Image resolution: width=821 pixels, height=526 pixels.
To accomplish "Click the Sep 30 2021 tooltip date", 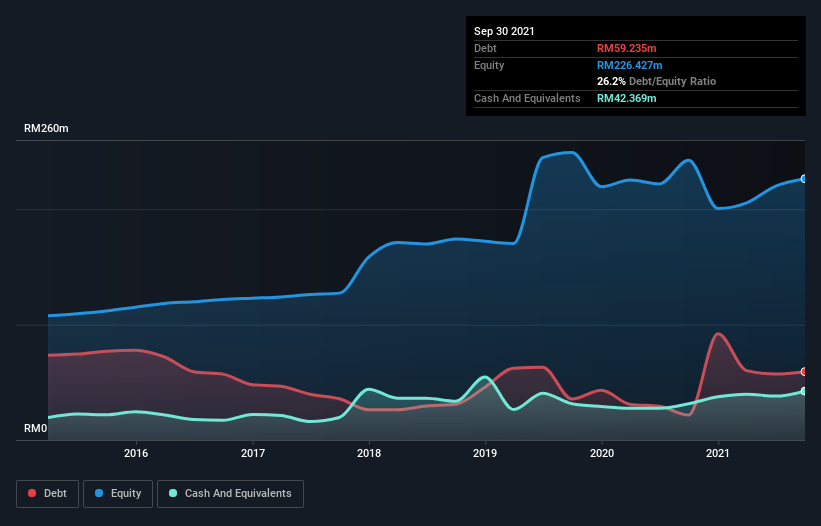I will 504,31.
